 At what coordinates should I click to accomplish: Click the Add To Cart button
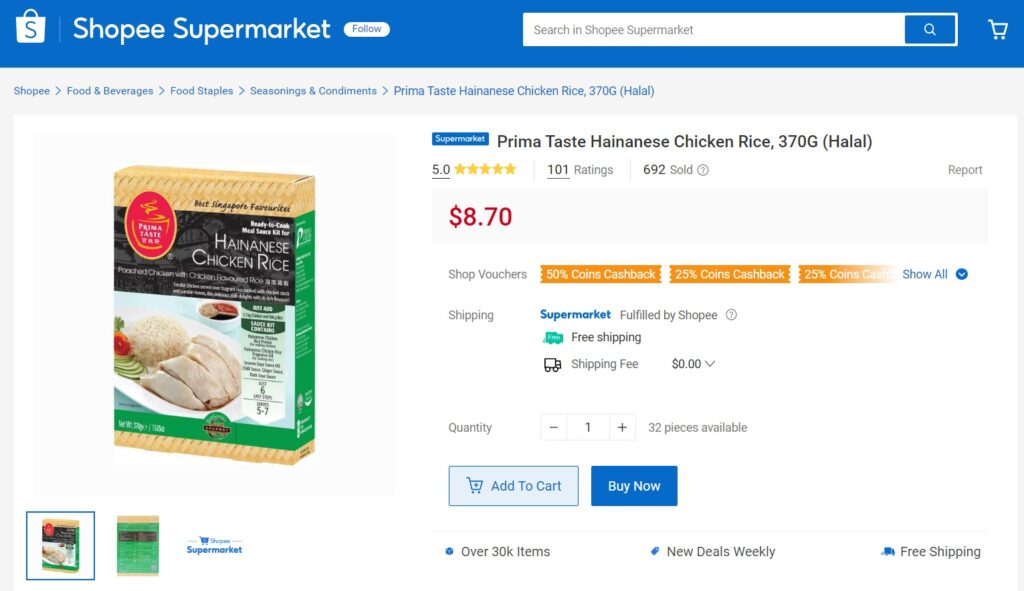tap(514, 486)
